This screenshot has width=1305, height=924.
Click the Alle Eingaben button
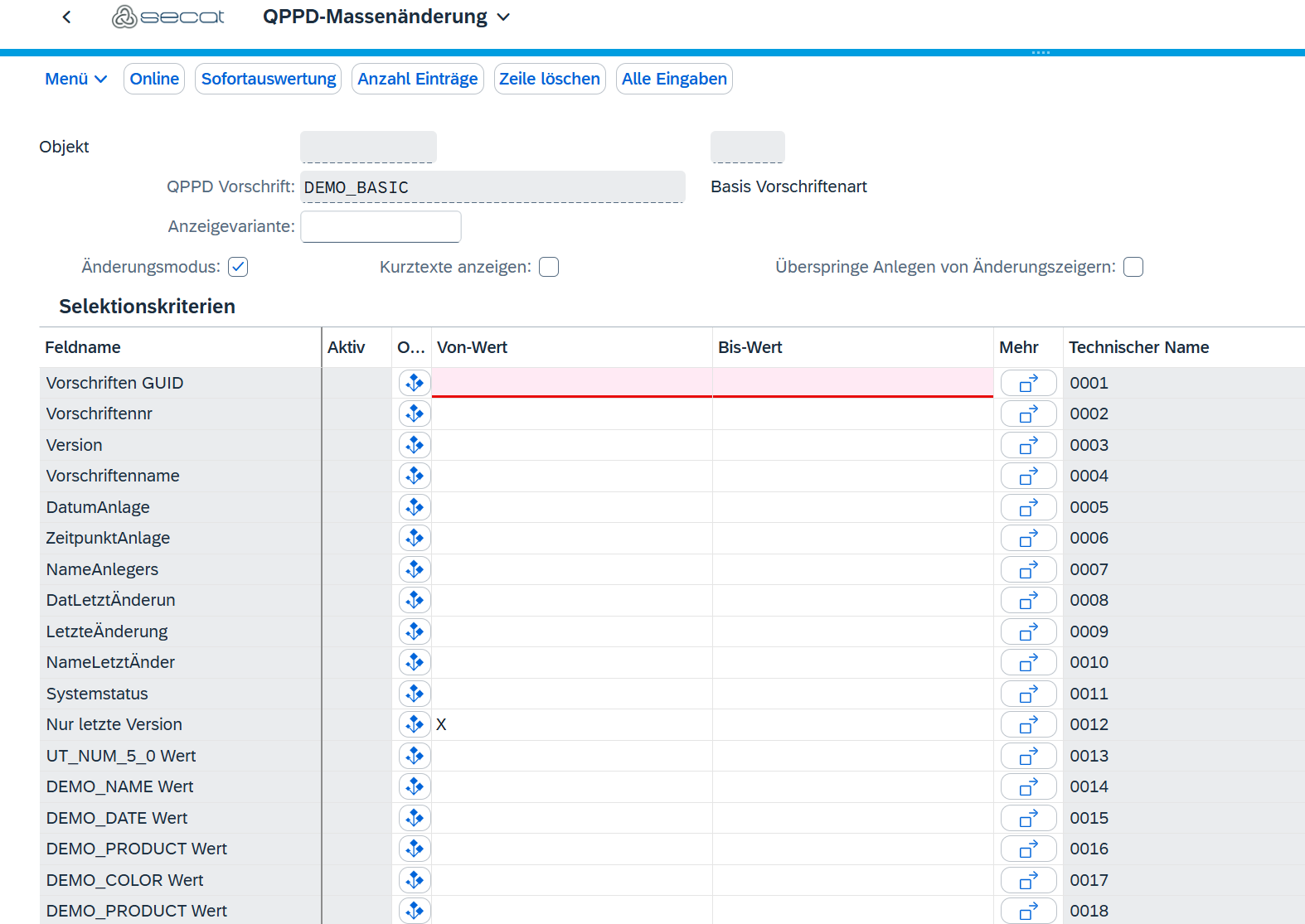[674, 79]
